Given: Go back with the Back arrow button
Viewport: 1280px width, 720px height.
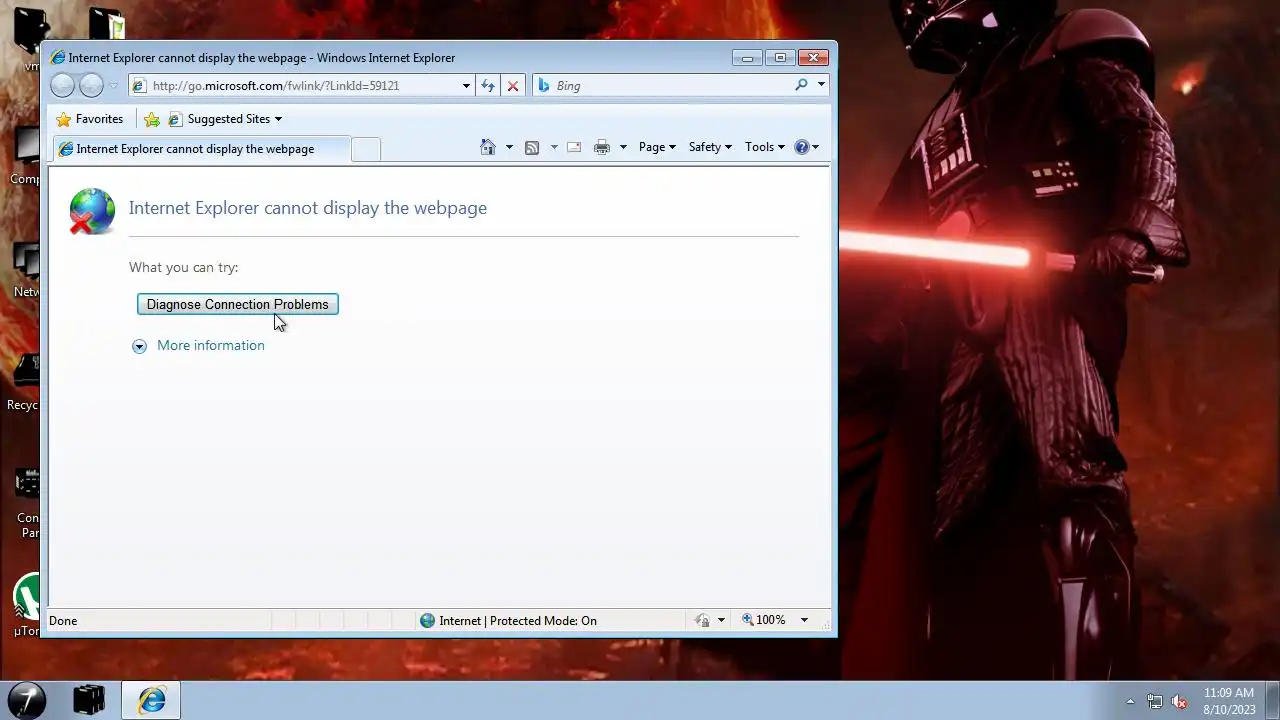Looking at the screenshot, I should pyautogui.click(x=62, y=86).
